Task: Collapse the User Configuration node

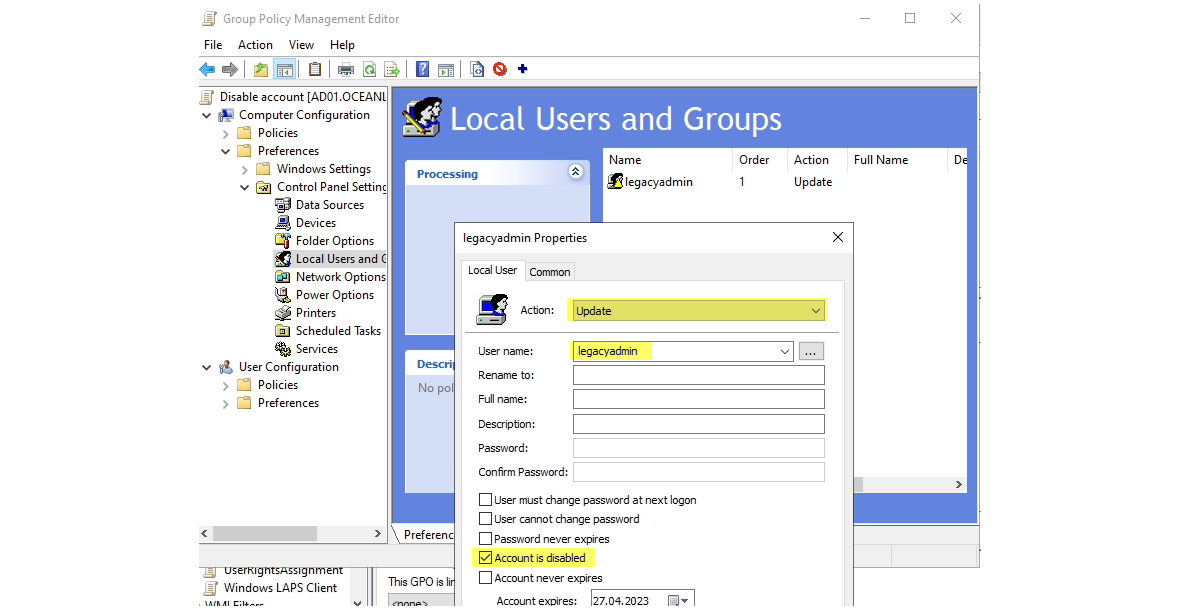Action: click(x=207, y=367)
